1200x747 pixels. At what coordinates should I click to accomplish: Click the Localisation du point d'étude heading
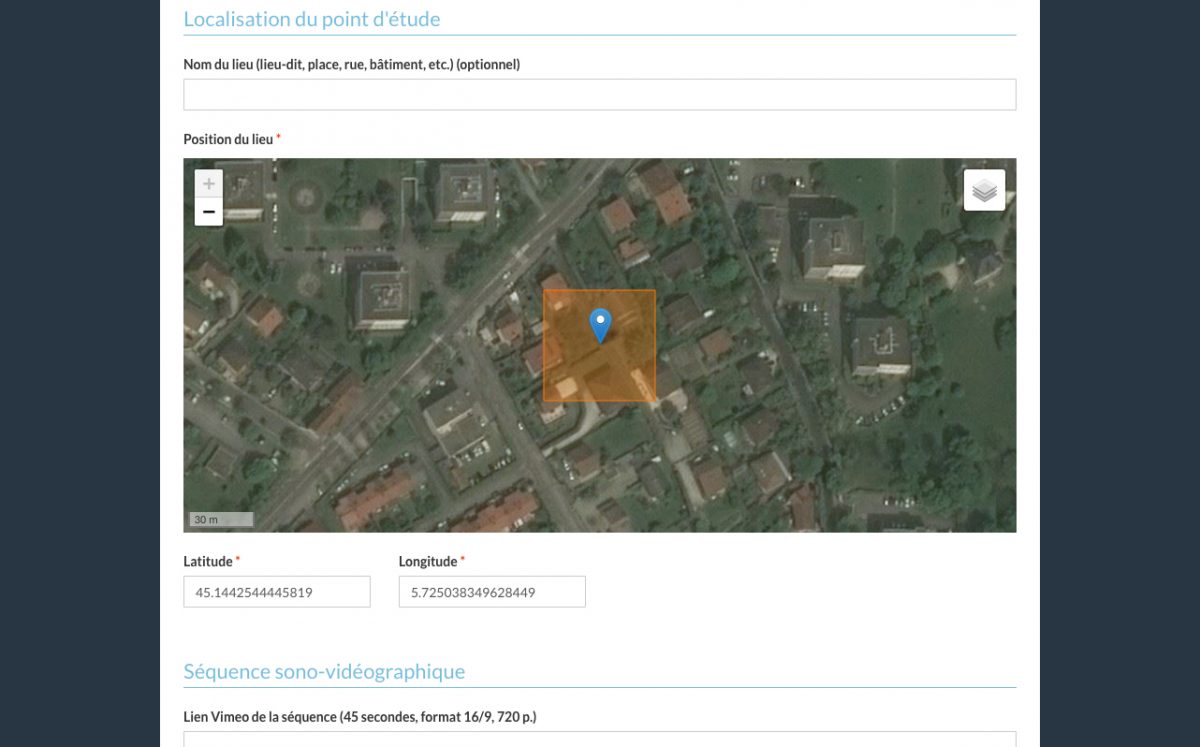[x=311, y=19]
